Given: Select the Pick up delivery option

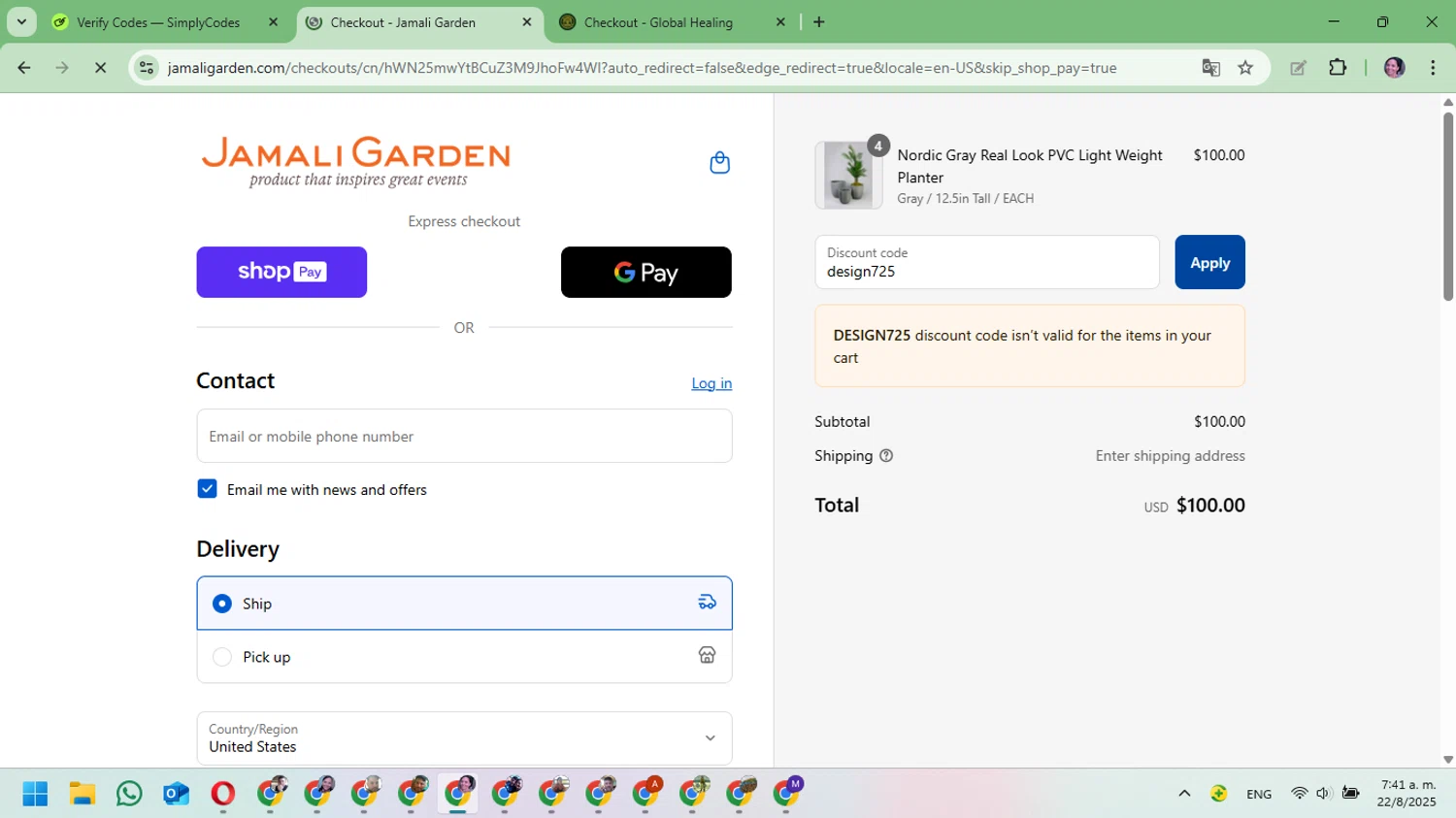Looking at the screenshot, I should coord(222,657).
